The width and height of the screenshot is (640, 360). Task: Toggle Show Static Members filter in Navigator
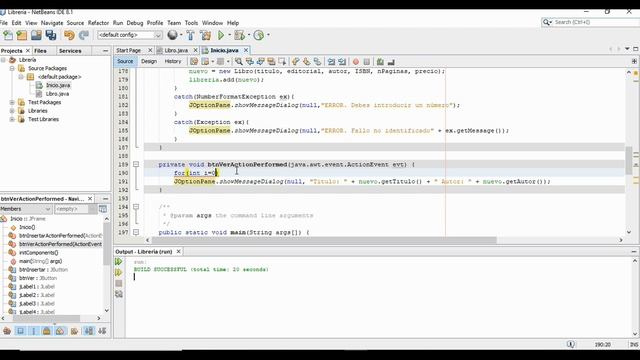34,331
